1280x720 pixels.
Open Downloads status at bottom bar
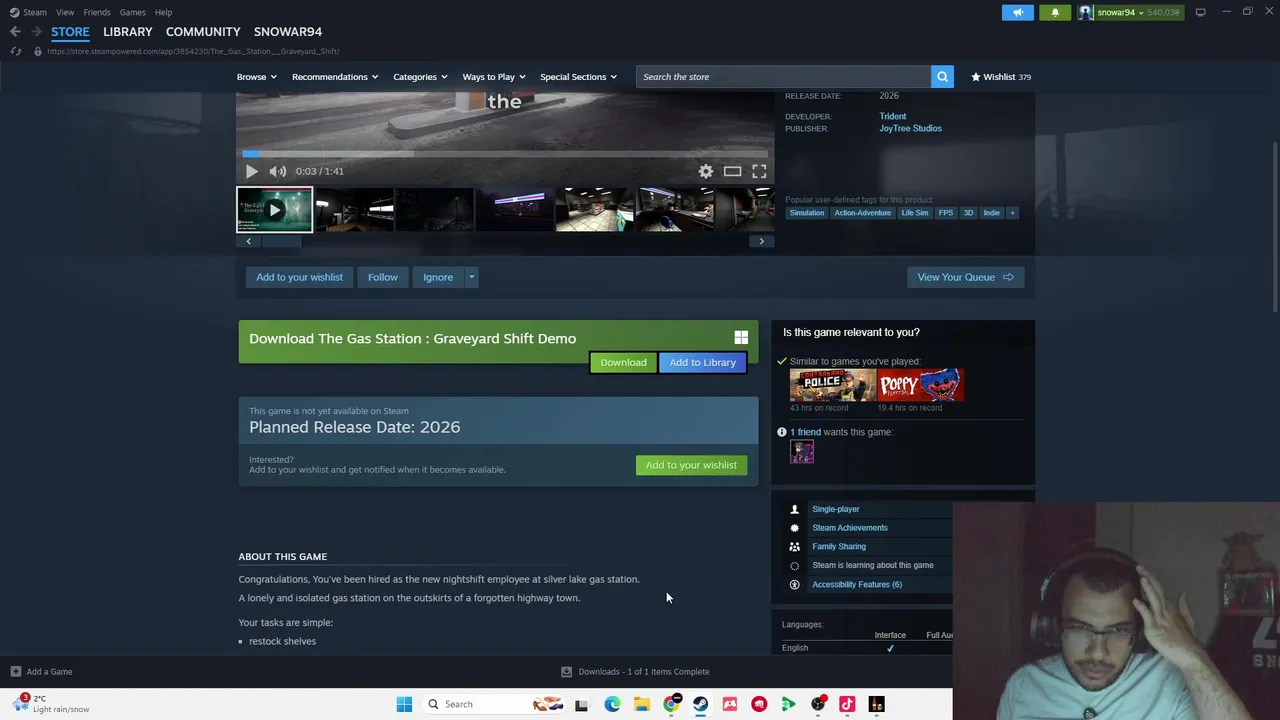pyautogui.click(x=635, y=672)
